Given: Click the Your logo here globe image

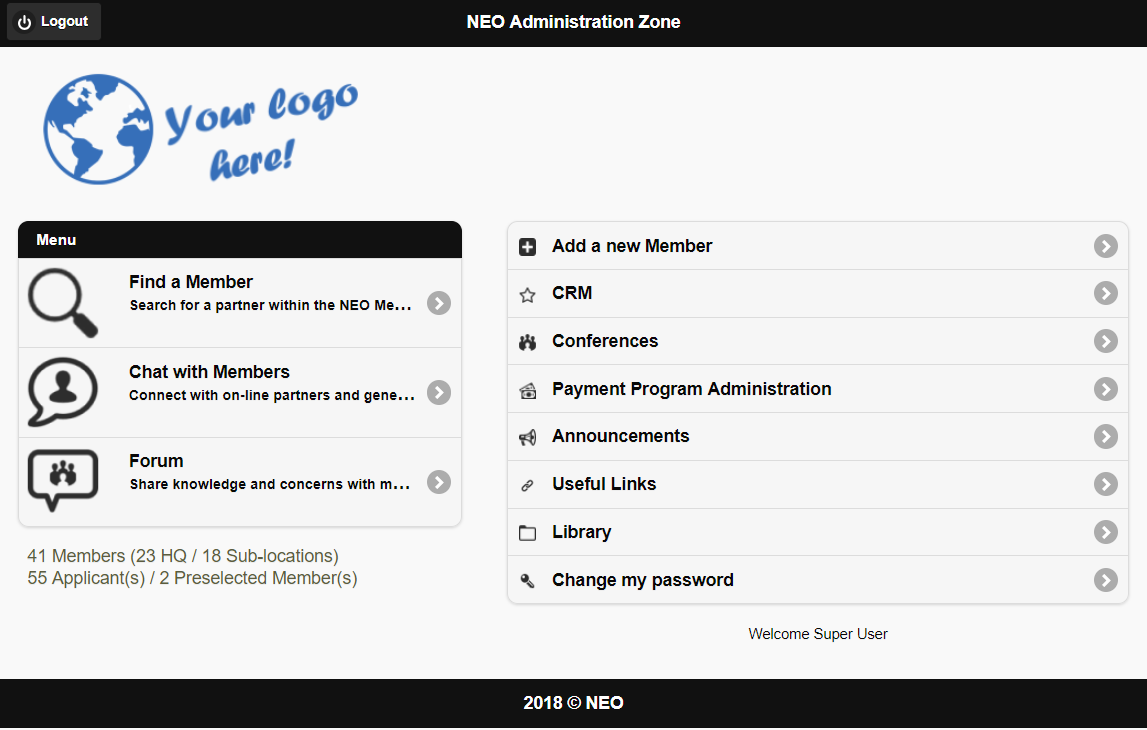Looking at the screenshot, I should [200, 129].
